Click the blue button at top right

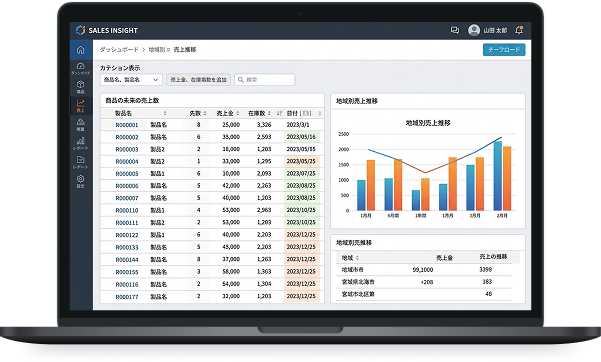tap(504, 49)
